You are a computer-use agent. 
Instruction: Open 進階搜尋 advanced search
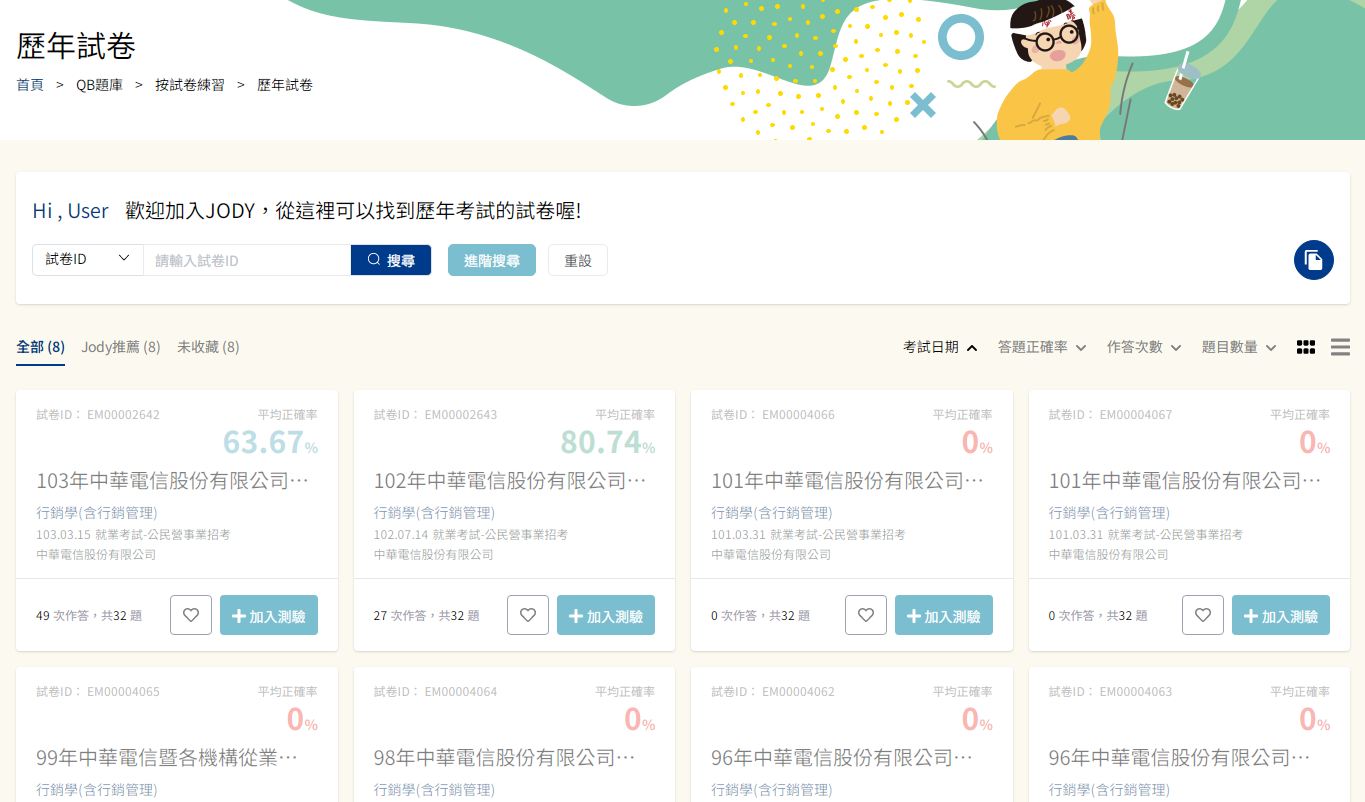(492, 260)
